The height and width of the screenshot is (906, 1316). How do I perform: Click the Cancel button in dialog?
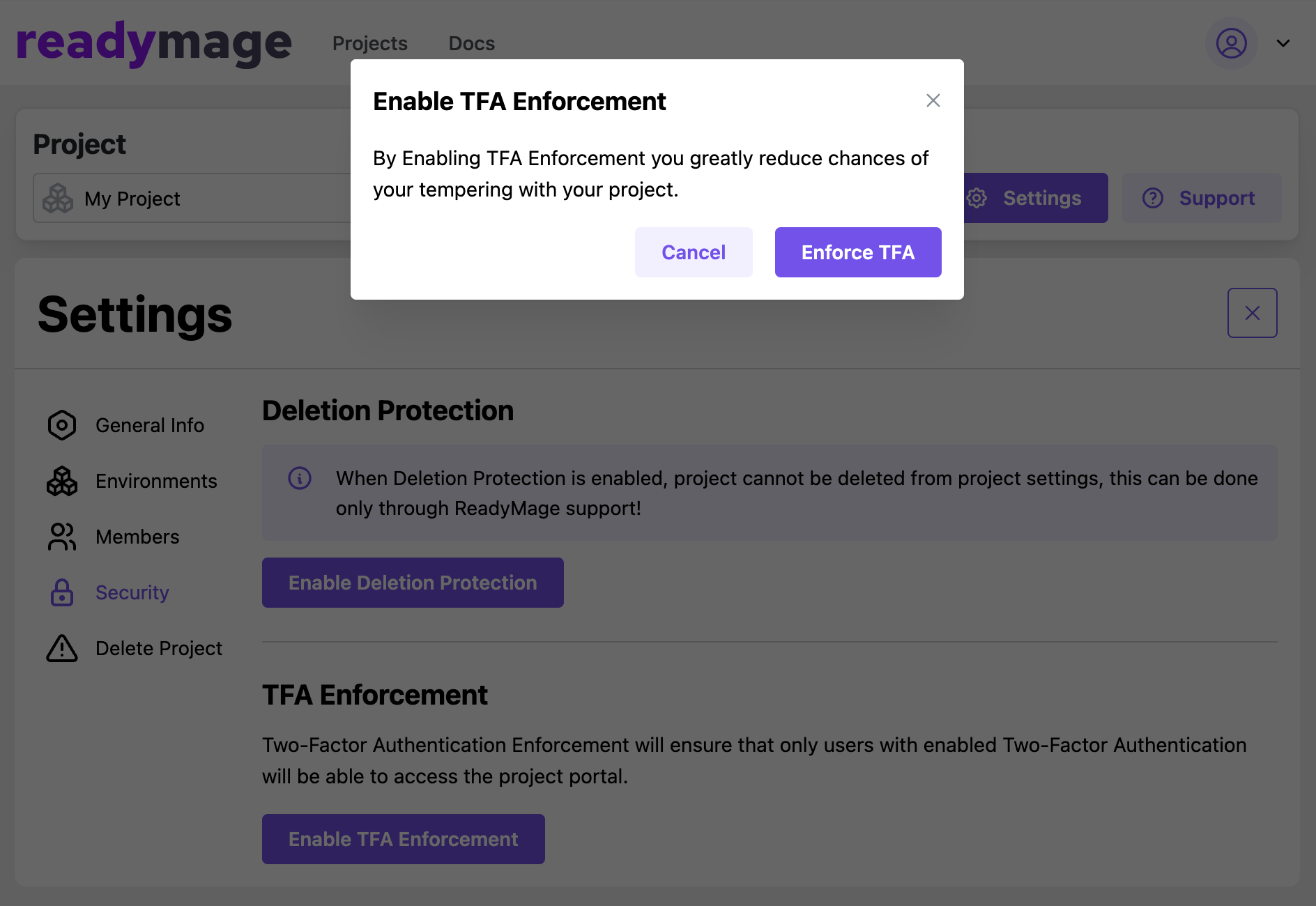693,252
